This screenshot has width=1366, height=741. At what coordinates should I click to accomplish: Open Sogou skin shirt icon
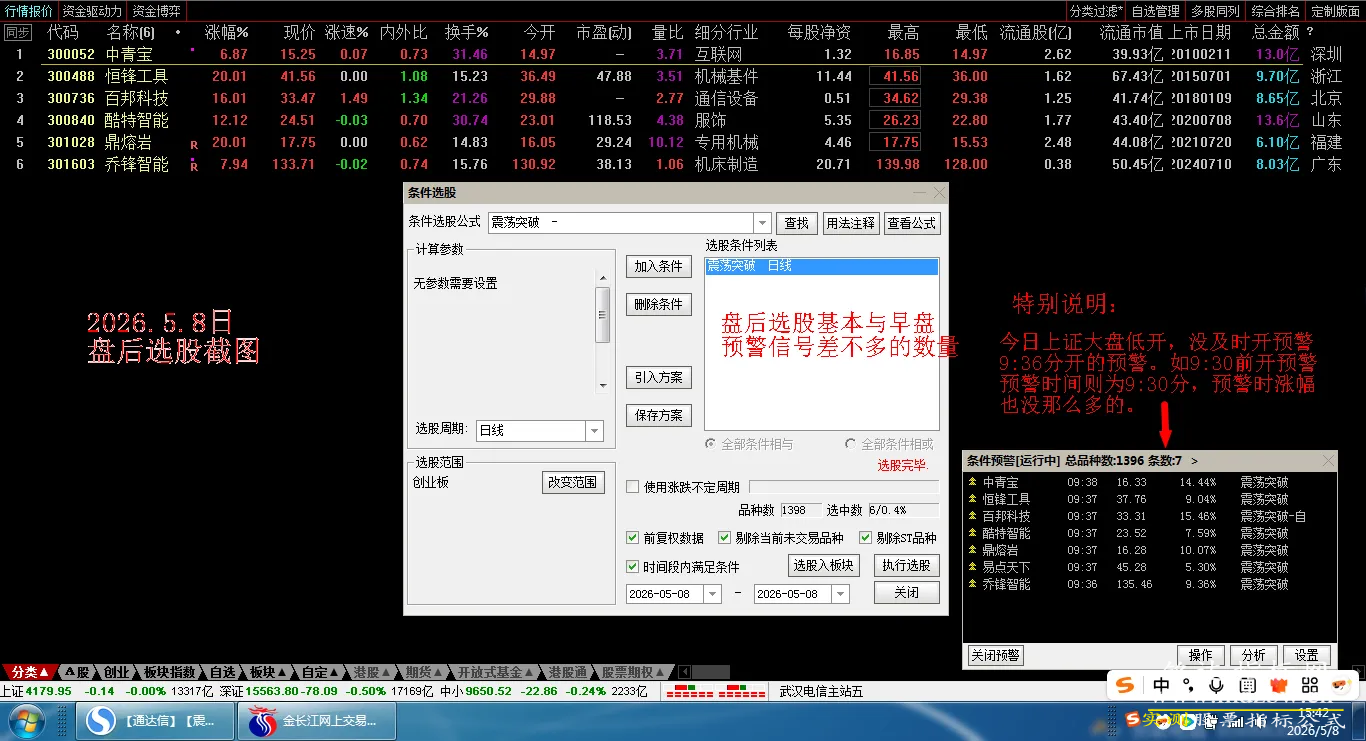(1278, 685)
